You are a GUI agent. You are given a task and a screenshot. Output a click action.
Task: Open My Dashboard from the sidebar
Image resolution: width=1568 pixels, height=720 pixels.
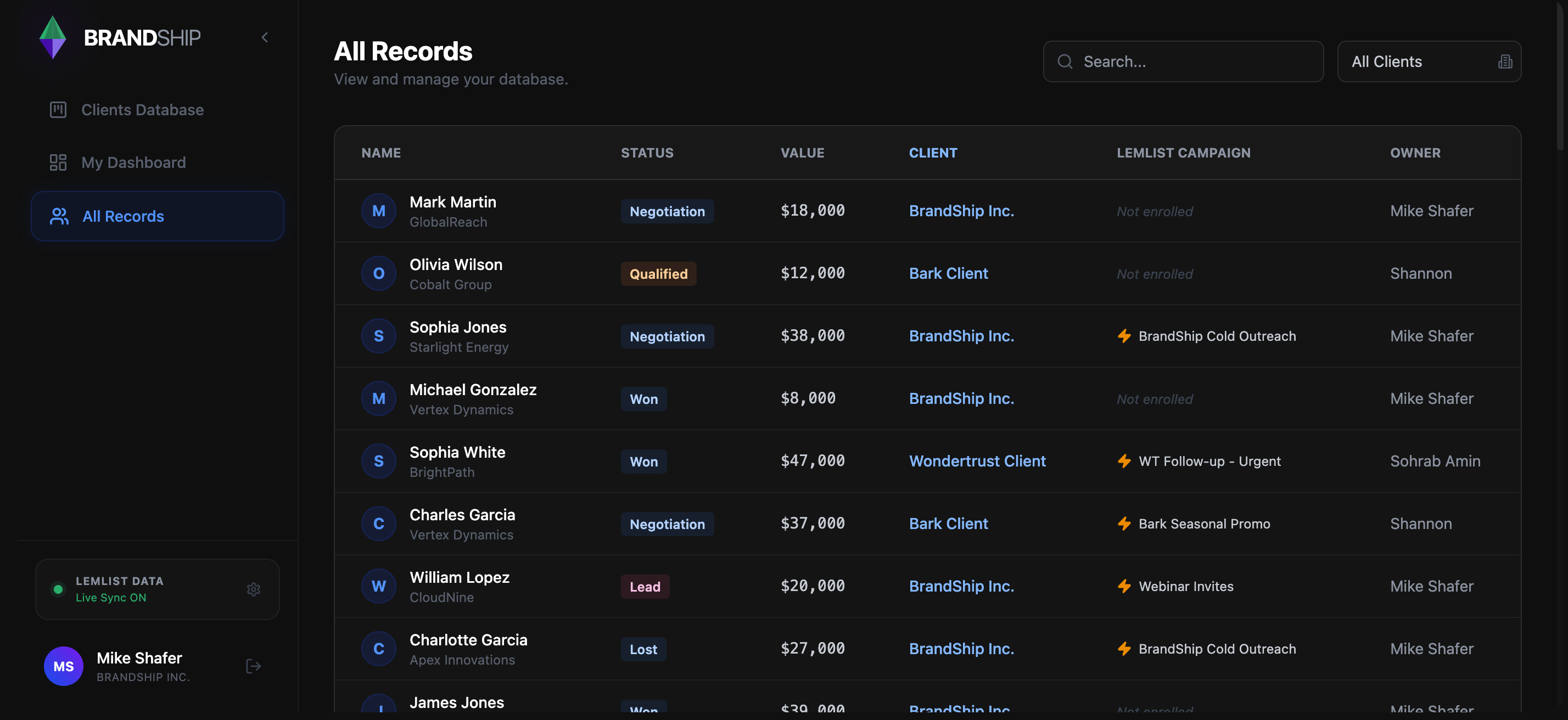click(x=133, y=162)
